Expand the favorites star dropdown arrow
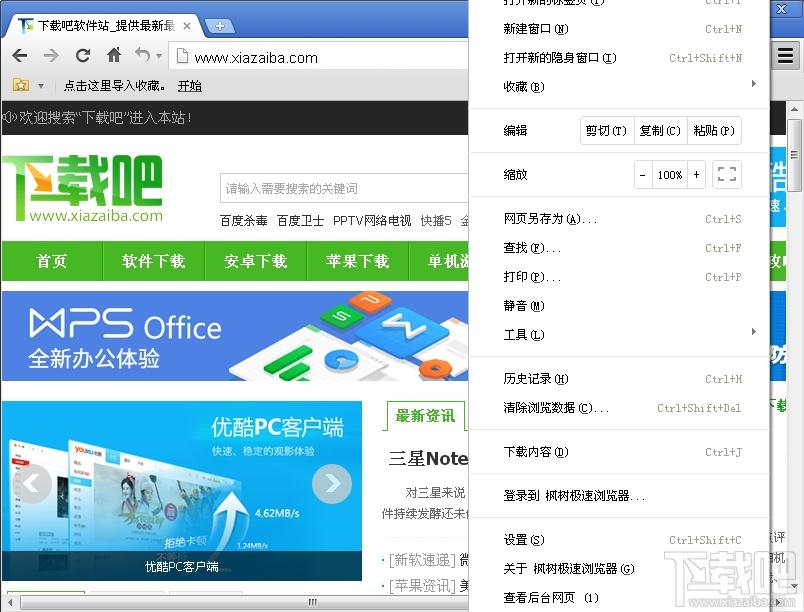This screenshot has width=804, height=612. (x=41, y=86)
